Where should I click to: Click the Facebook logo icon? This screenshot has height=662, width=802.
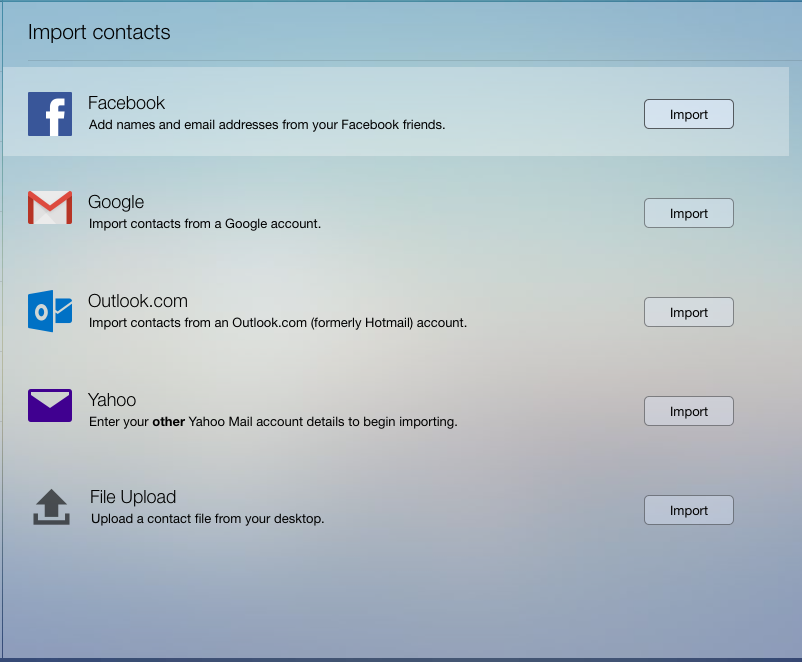(50, 114)
